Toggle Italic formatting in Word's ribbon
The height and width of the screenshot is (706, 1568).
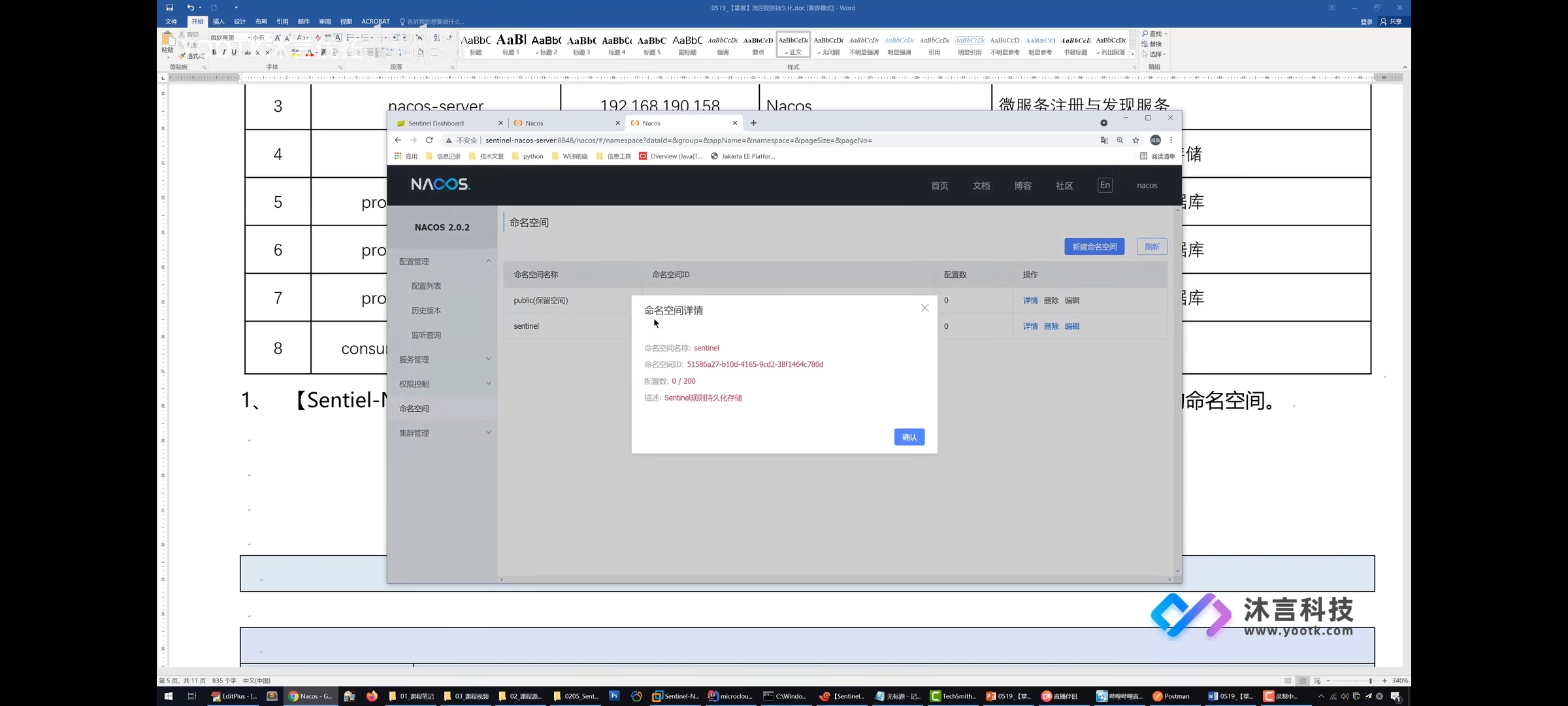coord(224,52)
